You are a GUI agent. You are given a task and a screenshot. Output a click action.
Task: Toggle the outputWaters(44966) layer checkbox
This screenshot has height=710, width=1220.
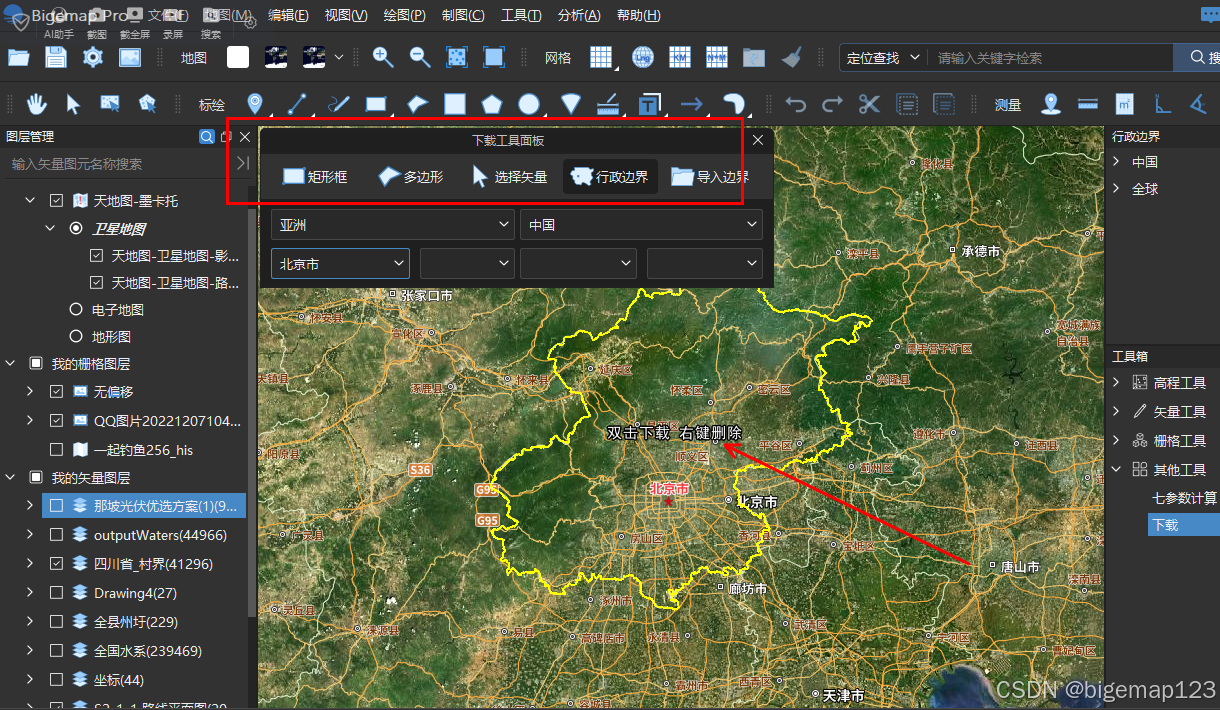pos(57,535)
